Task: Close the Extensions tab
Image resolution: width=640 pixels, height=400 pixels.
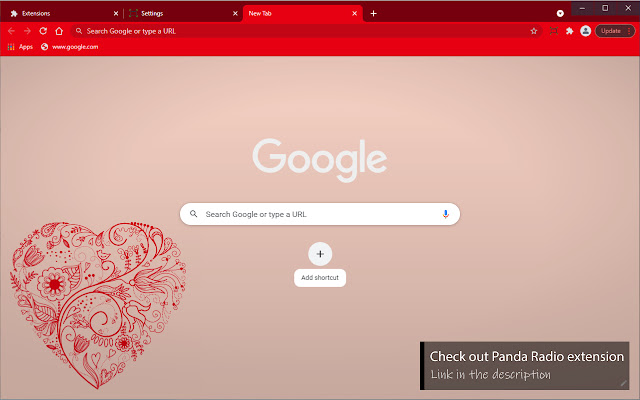Action: [116, 13]
